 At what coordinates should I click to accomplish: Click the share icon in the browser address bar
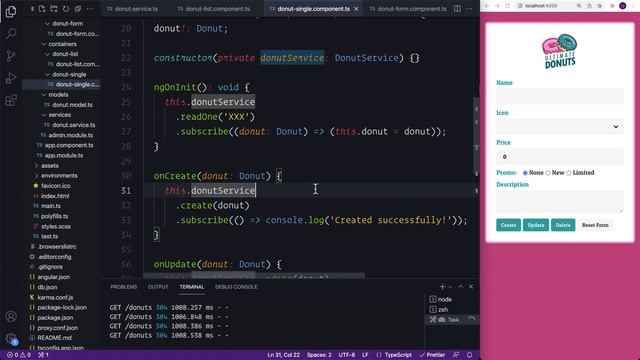(589, 6)
